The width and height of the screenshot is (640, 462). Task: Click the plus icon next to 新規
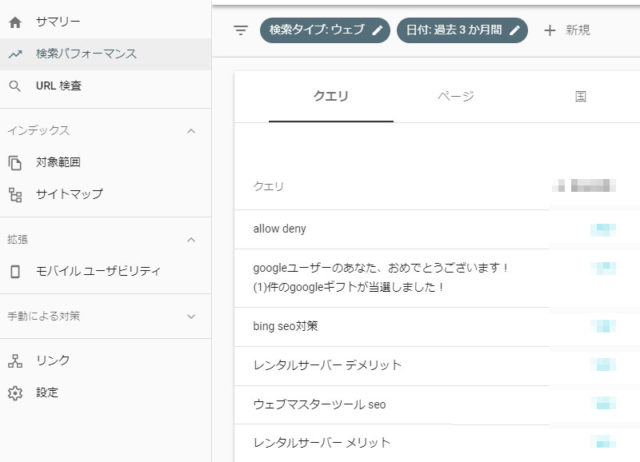tap(550, 30)
